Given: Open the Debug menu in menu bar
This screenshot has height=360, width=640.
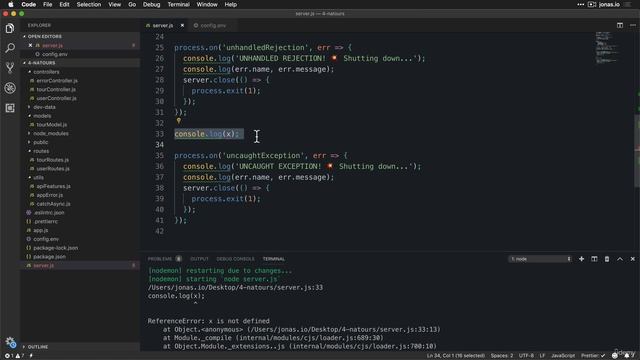Looking at the screenshot, I should (x=151, y=4).
